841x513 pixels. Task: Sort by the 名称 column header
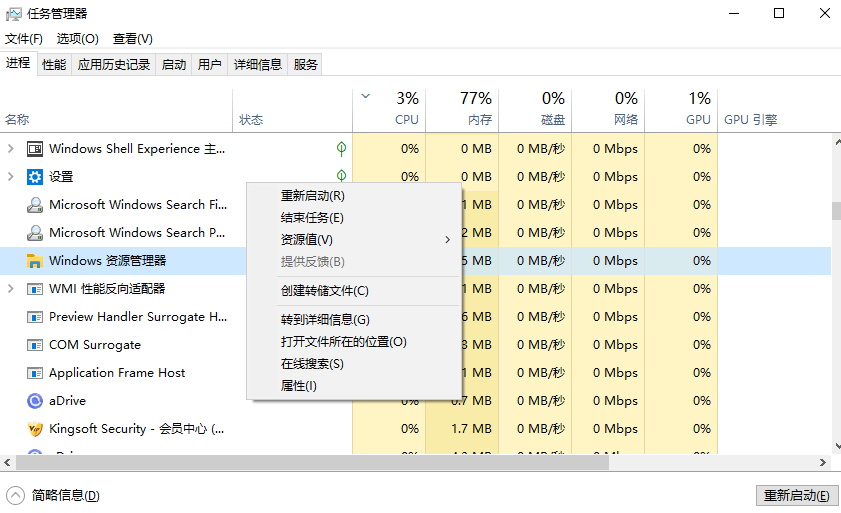(116, 110)
